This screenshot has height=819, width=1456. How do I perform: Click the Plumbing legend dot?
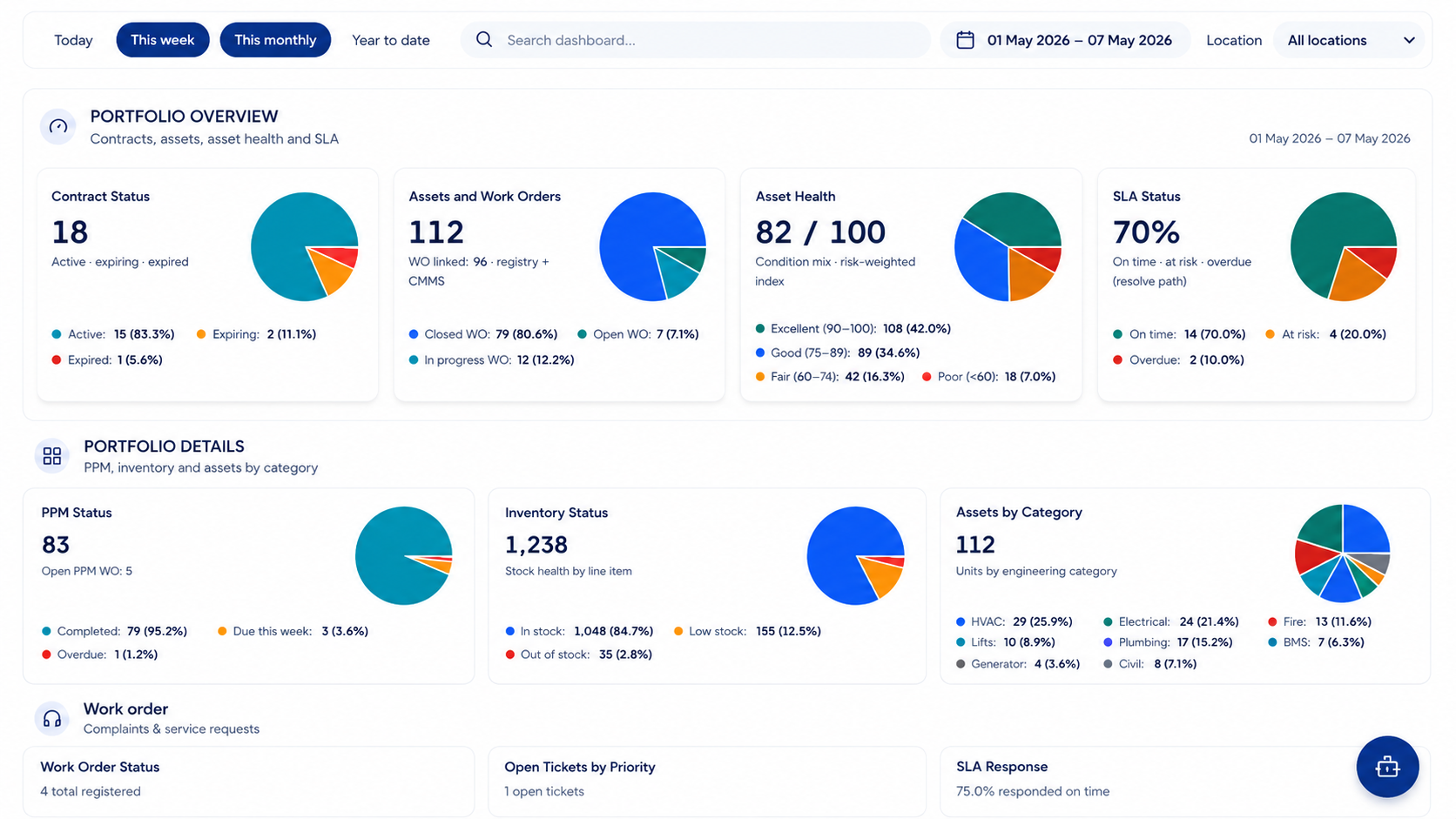(x=1108, y=642)
